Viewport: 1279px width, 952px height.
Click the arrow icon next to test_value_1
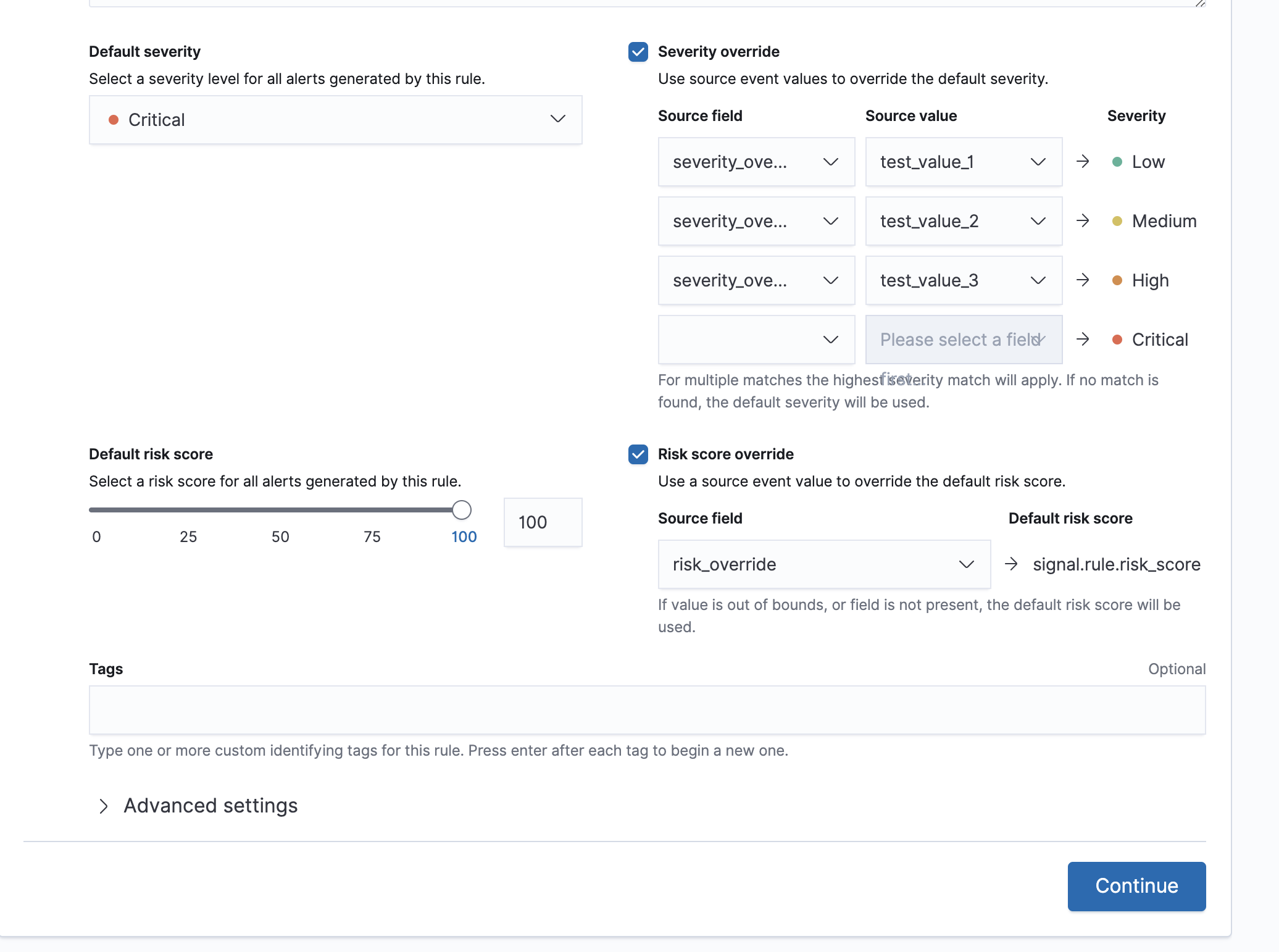point(1083,162)
